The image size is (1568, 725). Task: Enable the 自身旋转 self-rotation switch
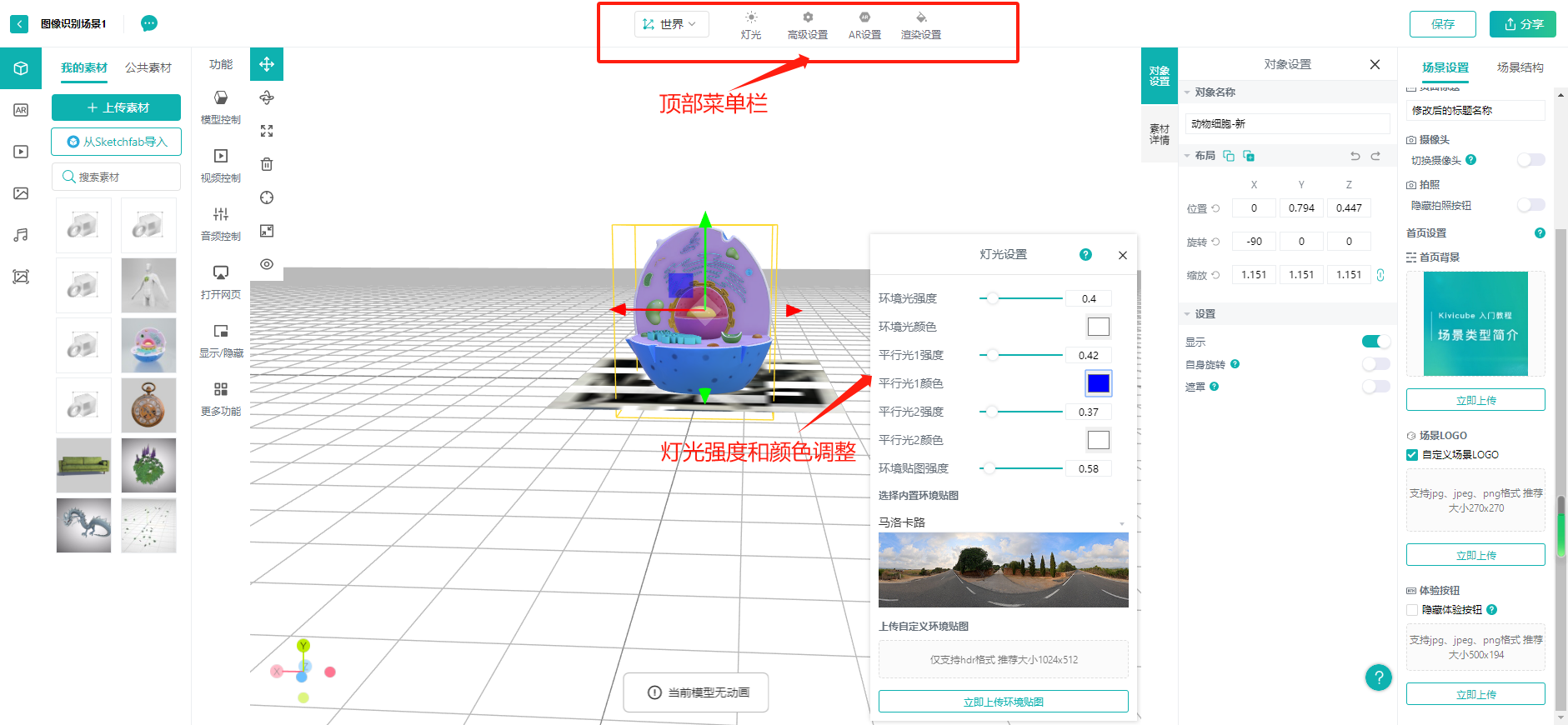[1375, 364]
